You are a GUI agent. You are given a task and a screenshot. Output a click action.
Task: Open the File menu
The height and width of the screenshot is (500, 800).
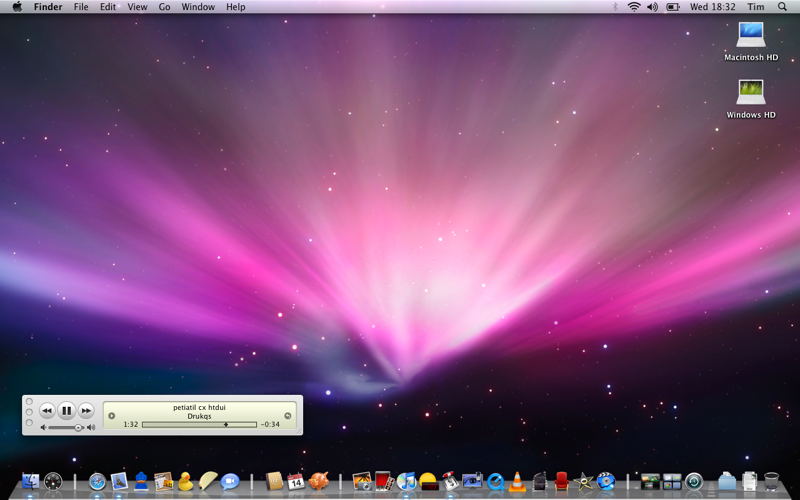(81, 7)
